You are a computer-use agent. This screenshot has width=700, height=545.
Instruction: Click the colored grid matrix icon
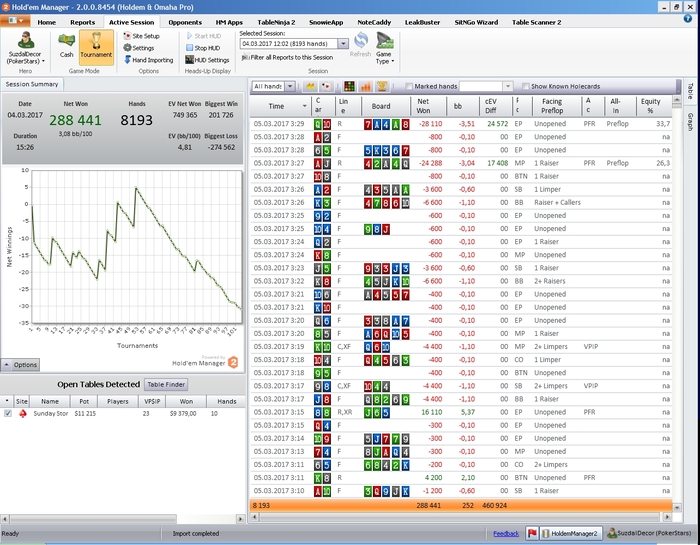coord(349,86)
